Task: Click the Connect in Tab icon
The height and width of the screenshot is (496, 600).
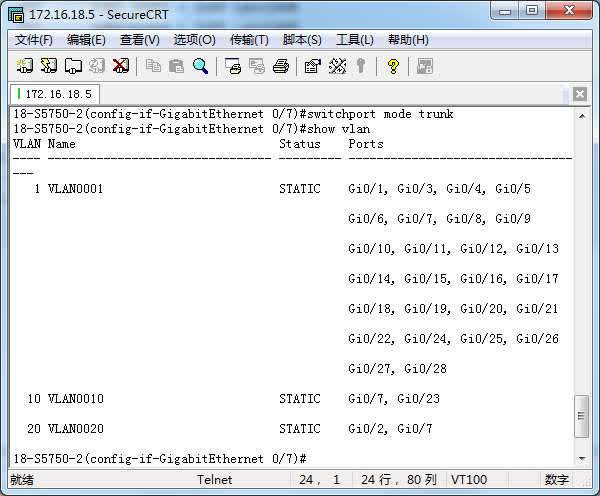Action: pyautogui.click(x=73, y=66)
